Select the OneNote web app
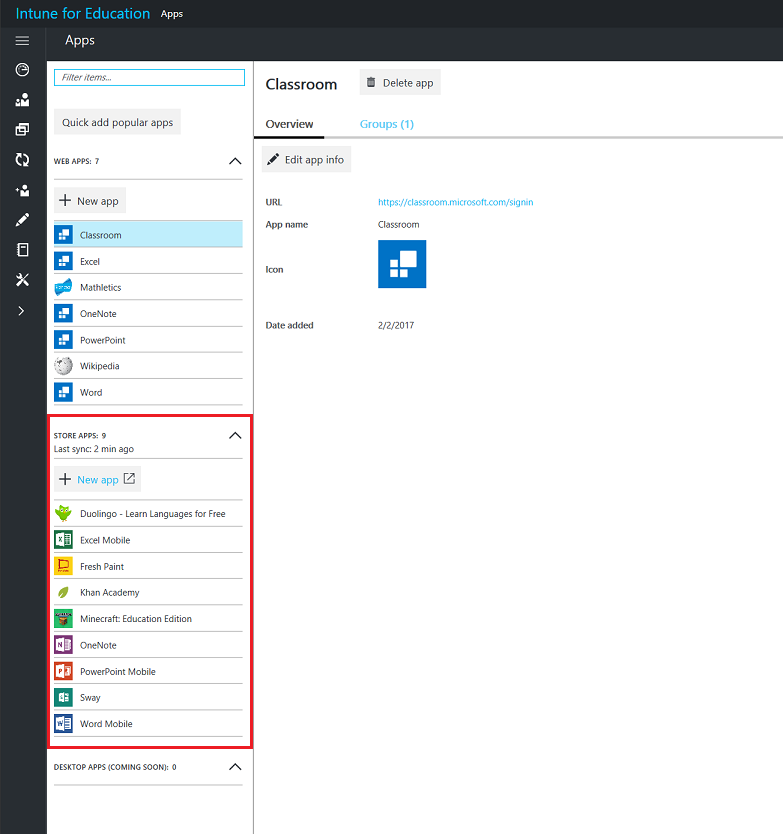The image size is (783, 834). coord(148,313)
